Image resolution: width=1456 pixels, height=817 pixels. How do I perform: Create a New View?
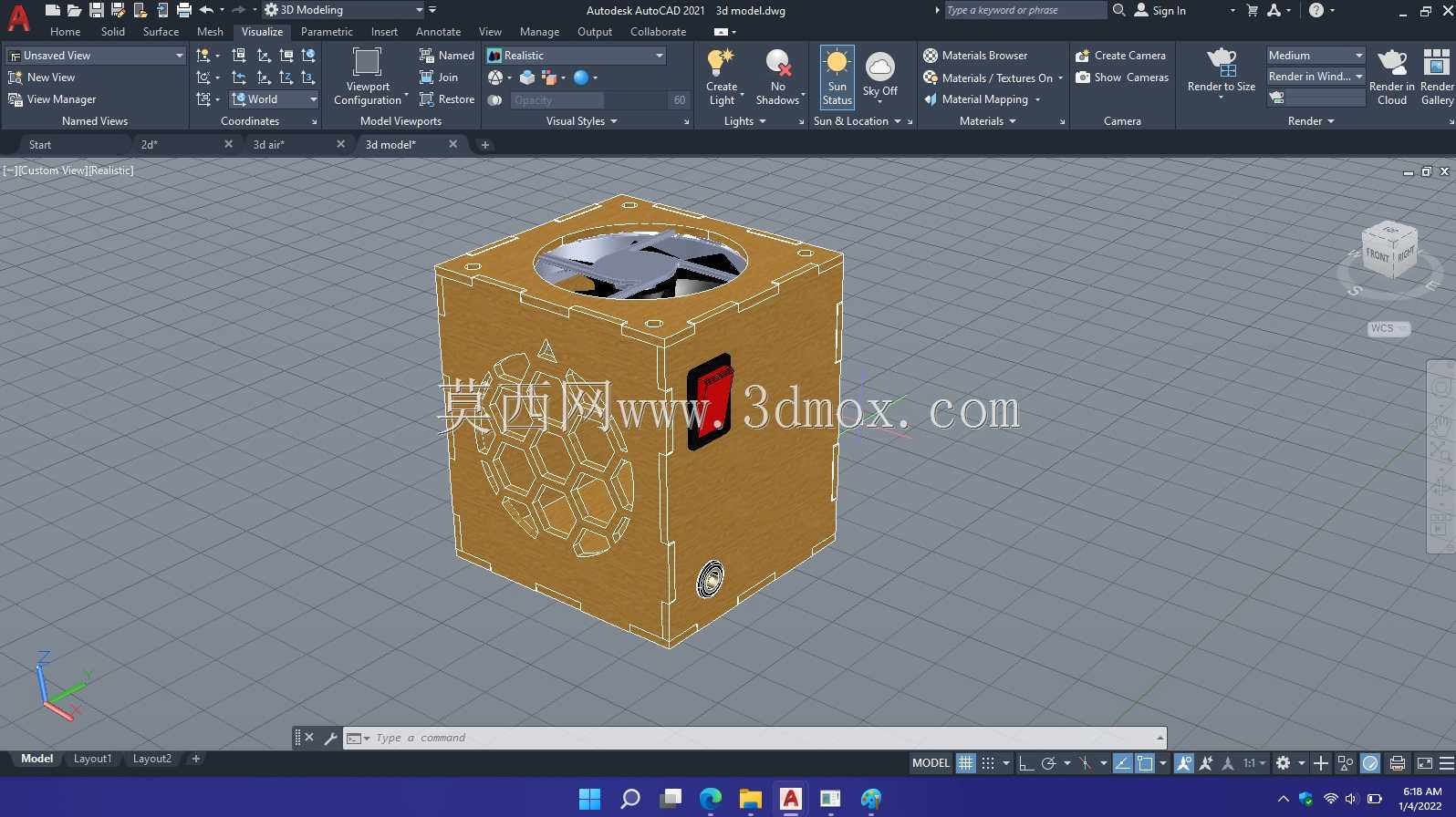[42, 78]
